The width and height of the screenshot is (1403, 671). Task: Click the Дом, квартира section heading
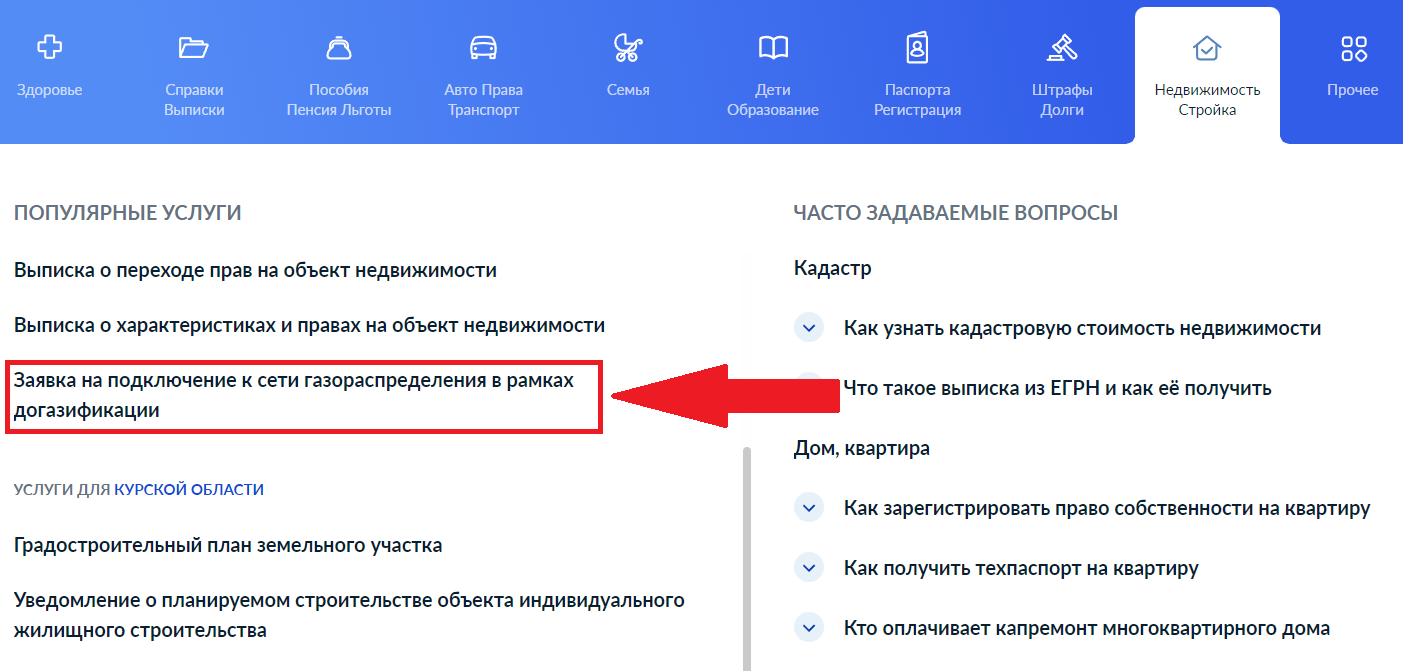click(861, 448)
